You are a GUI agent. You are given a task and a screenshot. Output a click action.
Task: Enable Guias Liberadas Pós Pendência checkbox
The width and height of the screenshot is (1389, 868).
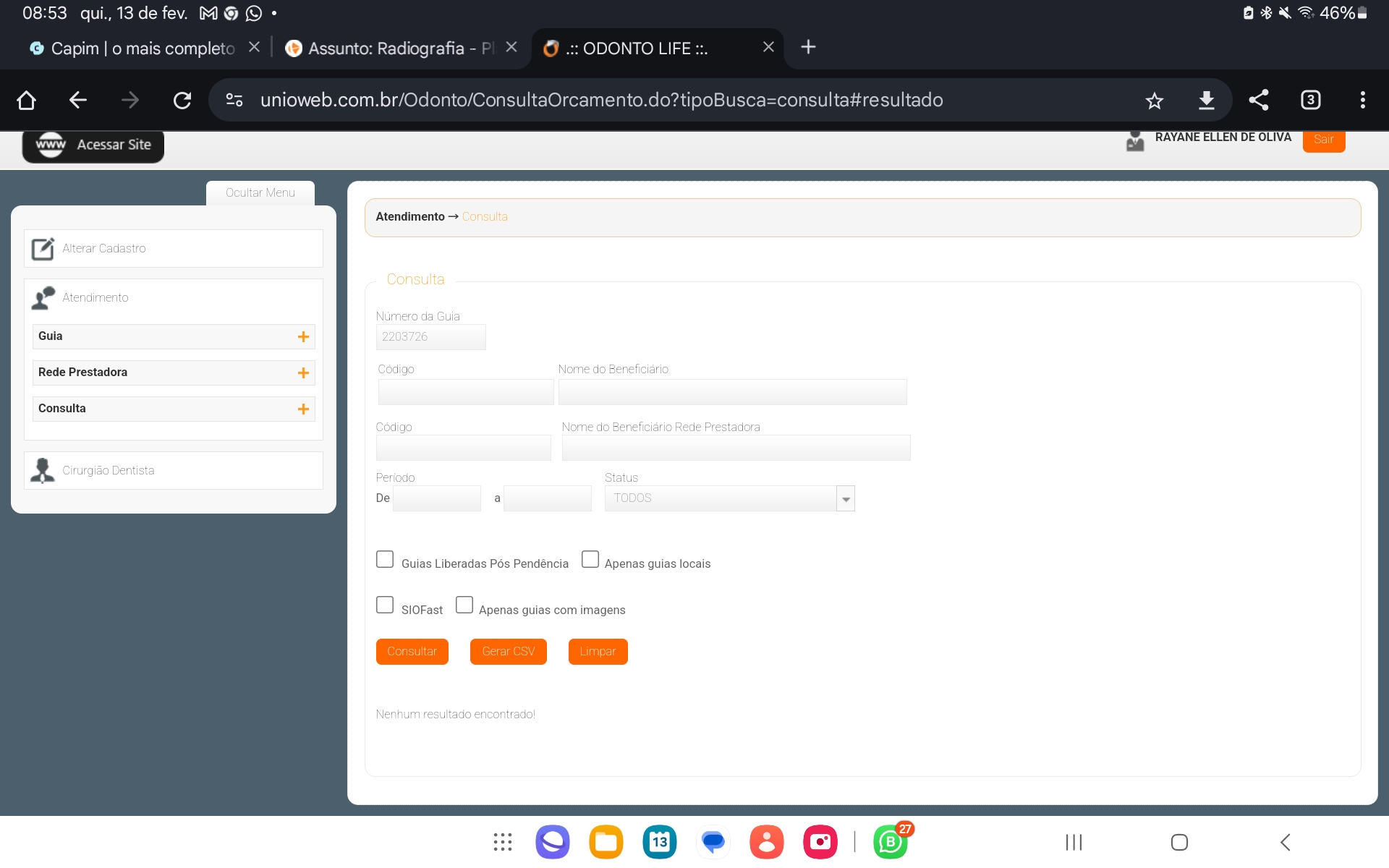(x=385, y=559)
